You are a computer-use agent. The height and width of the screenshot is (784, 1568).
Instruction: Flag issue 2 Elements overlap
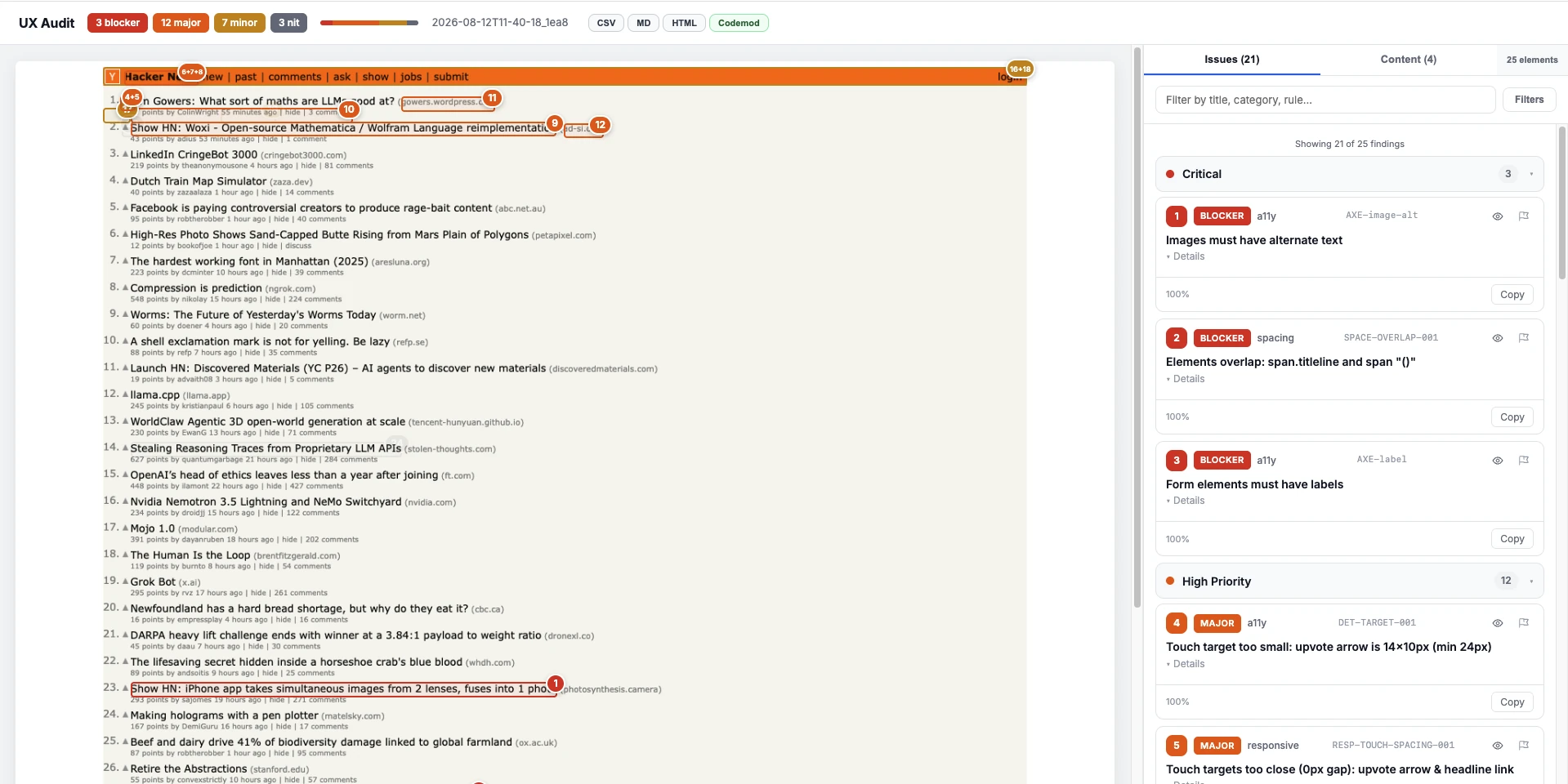point(1523,338)
